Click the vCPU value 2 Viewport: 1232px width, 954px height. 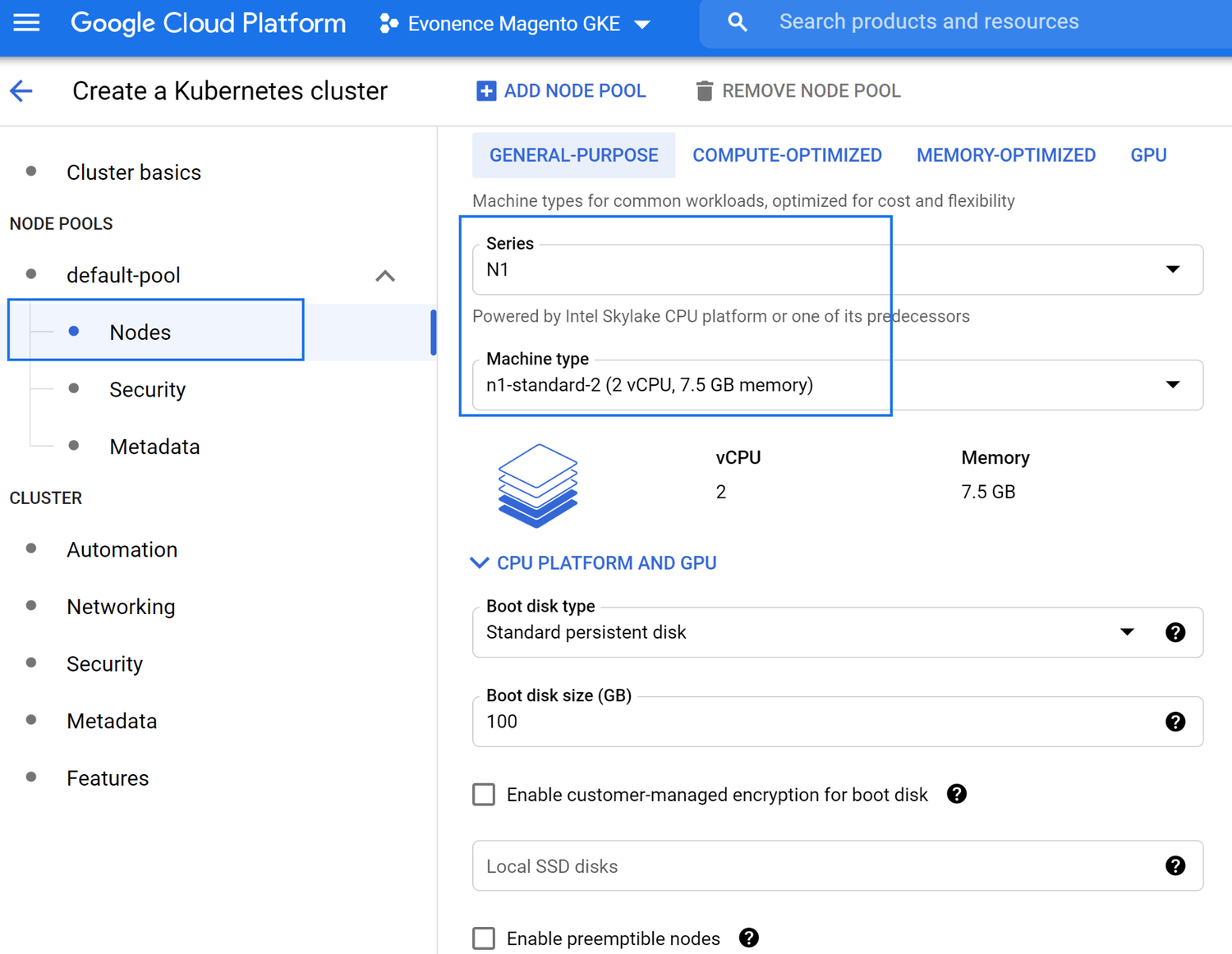(x=721, y=493)
